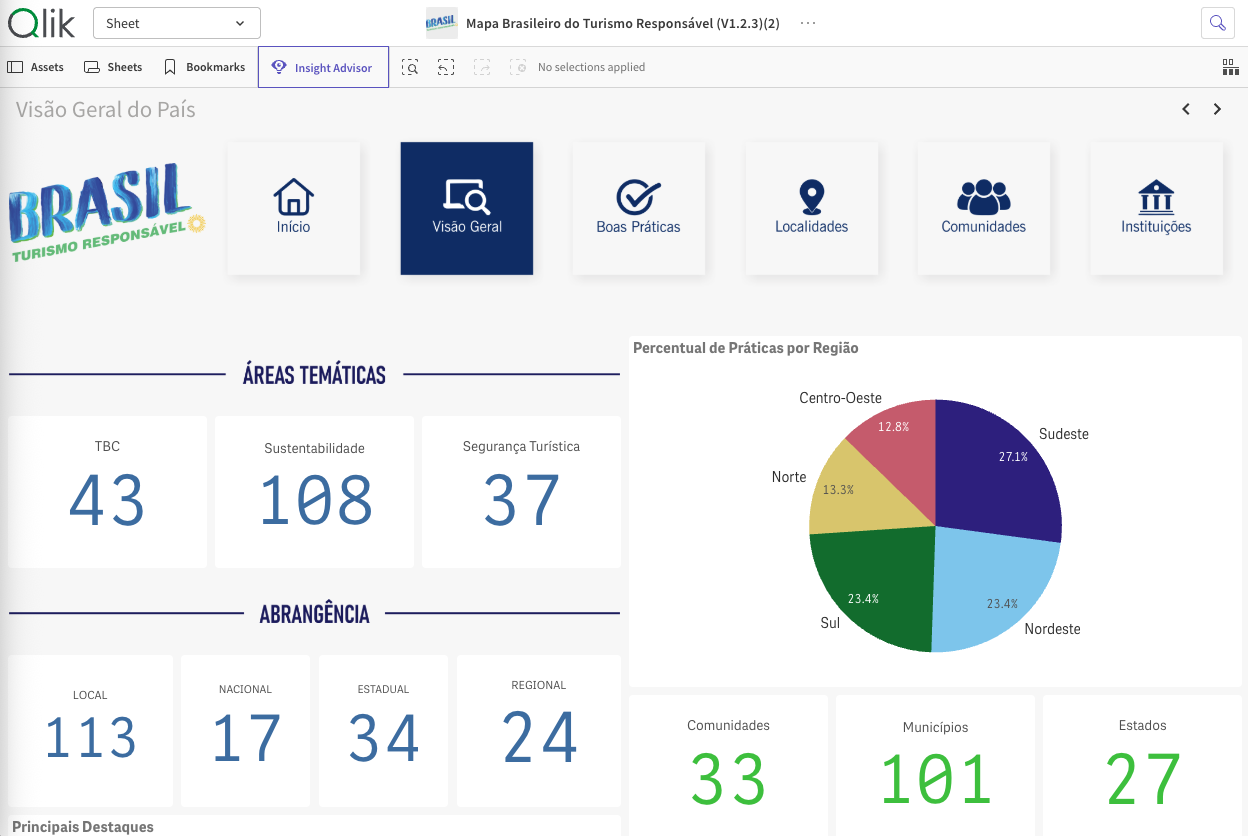This screenshot has width=1248, height=836.
Task: Open the sheet grid view icon
Action: pyautogui.click(x=1230, y=67)
